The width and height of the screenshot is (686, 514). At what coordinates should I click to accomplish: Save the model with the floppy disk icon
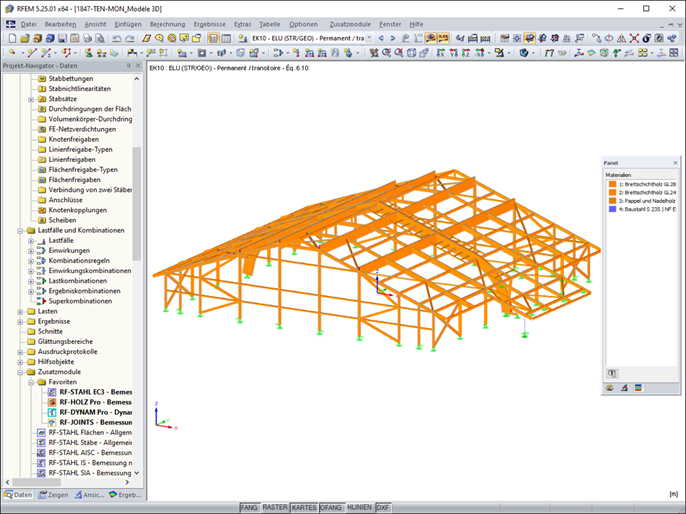click(x=62, y=38)
